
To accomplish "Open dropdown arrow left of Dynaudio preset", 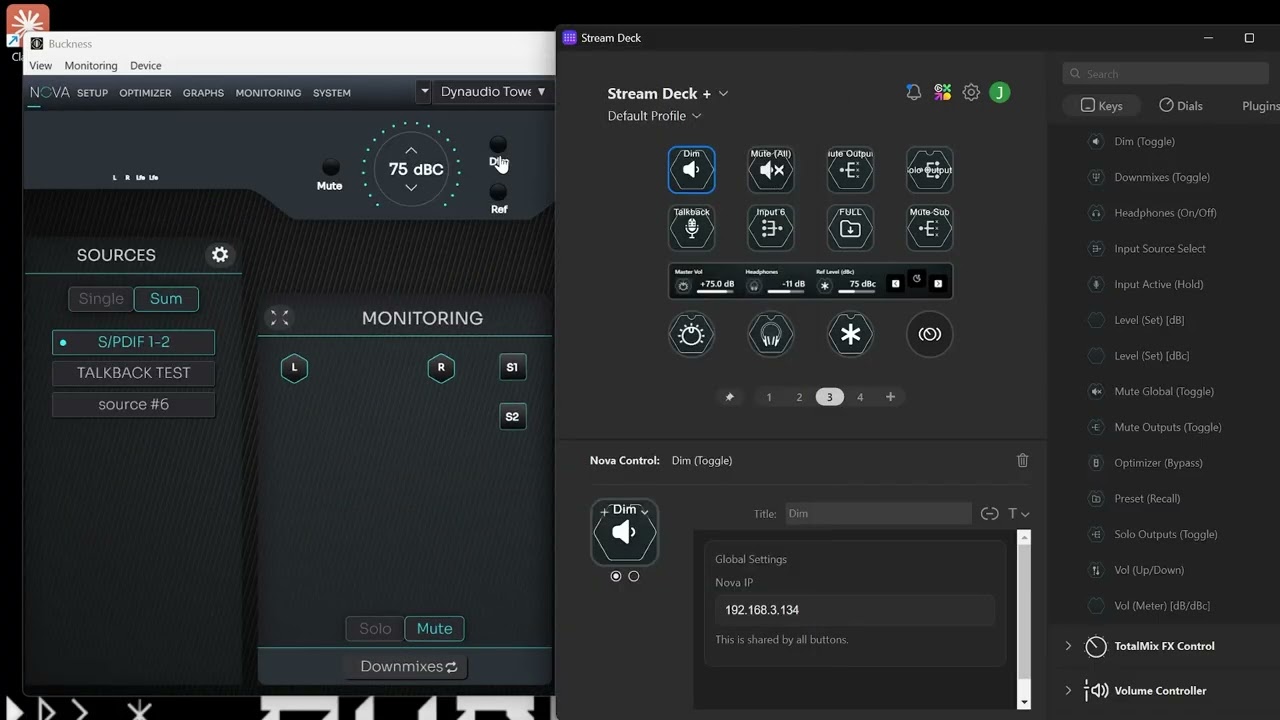I will [424, 91].
